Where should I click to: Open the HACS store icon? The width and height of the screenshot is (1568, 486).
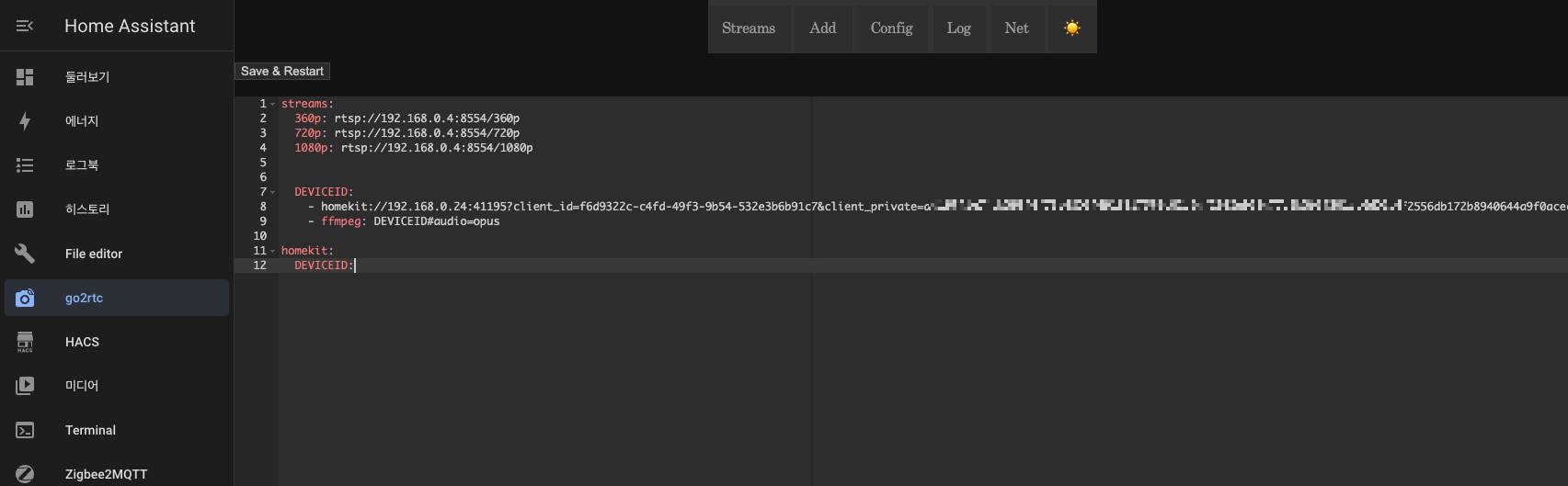(25, 342)
